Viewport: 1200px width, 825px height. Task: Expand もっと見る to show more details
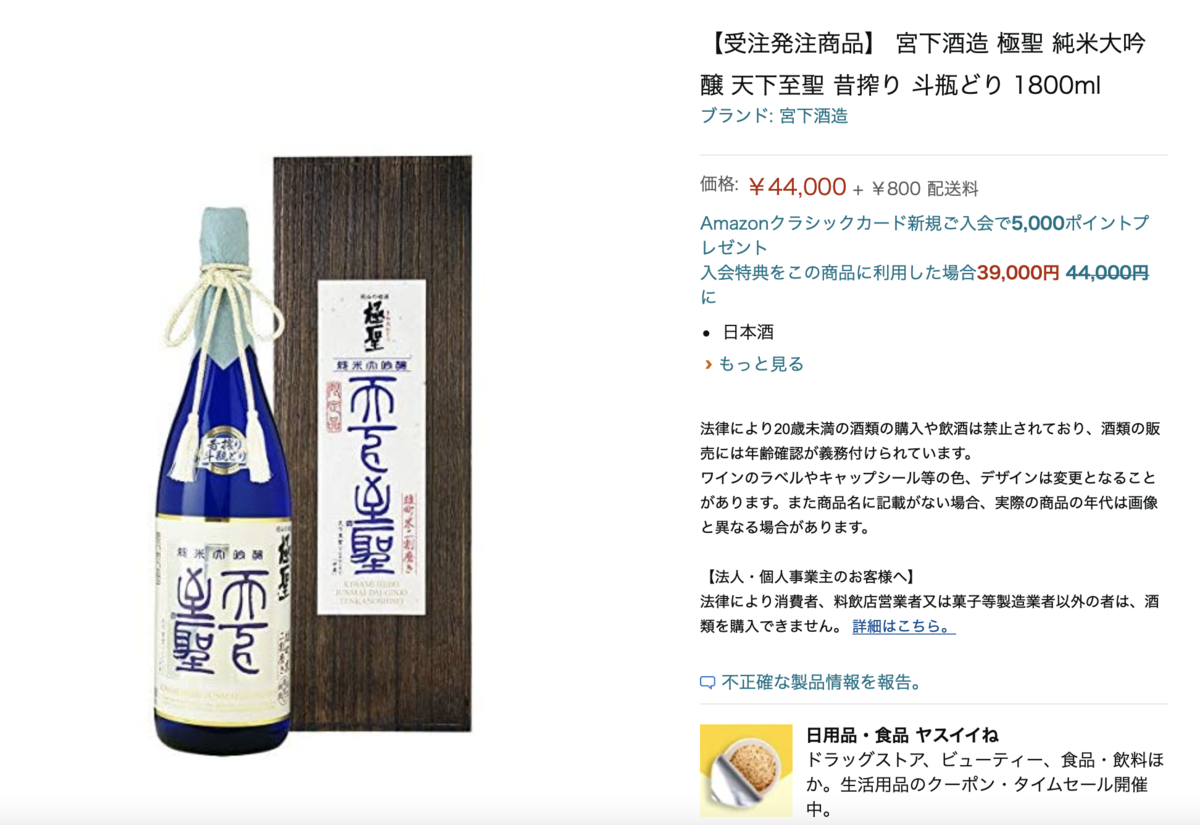point(761,364)
